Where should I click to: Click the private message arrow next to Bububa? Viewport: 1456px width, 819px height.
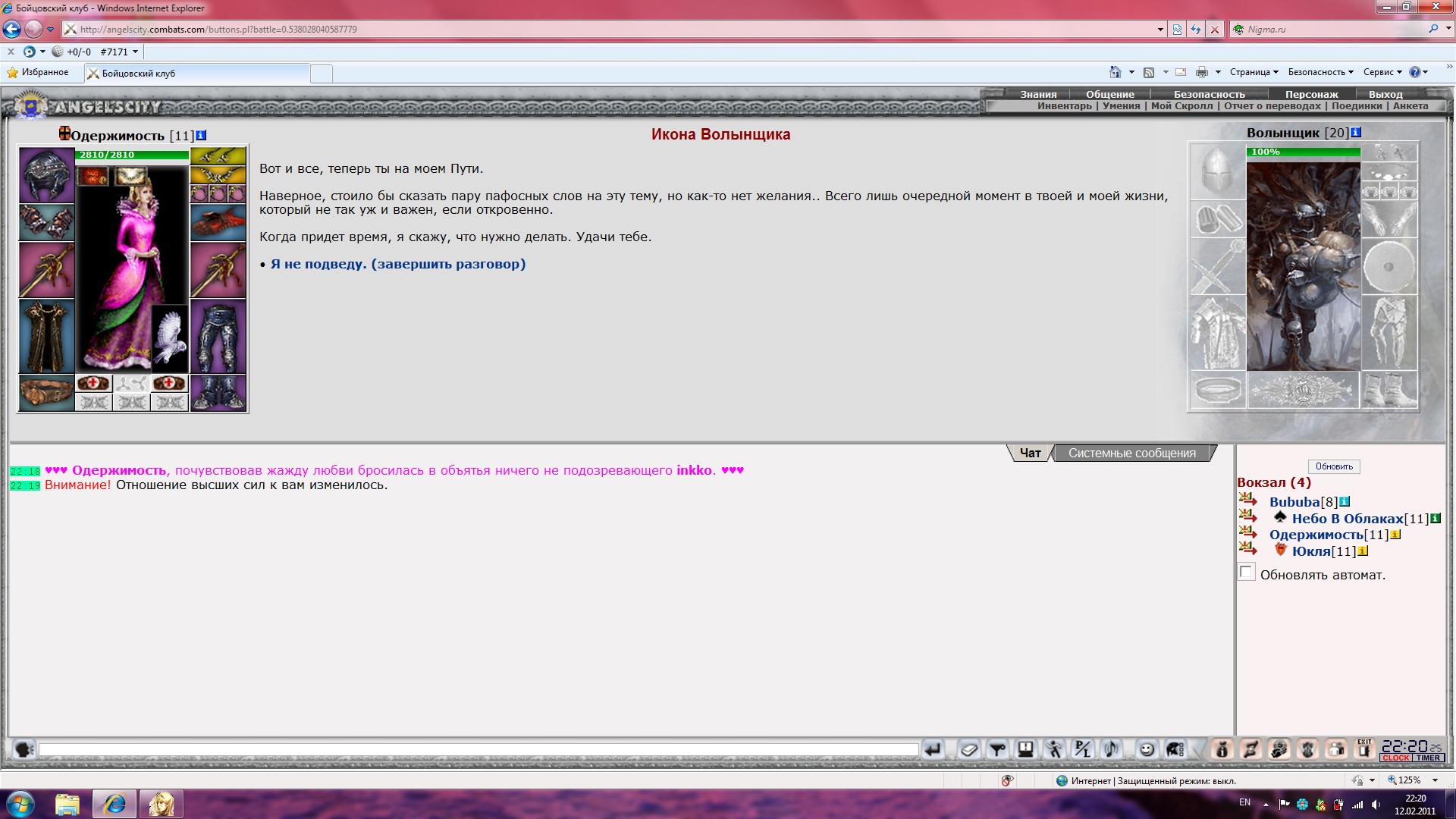coord(1247,500)
